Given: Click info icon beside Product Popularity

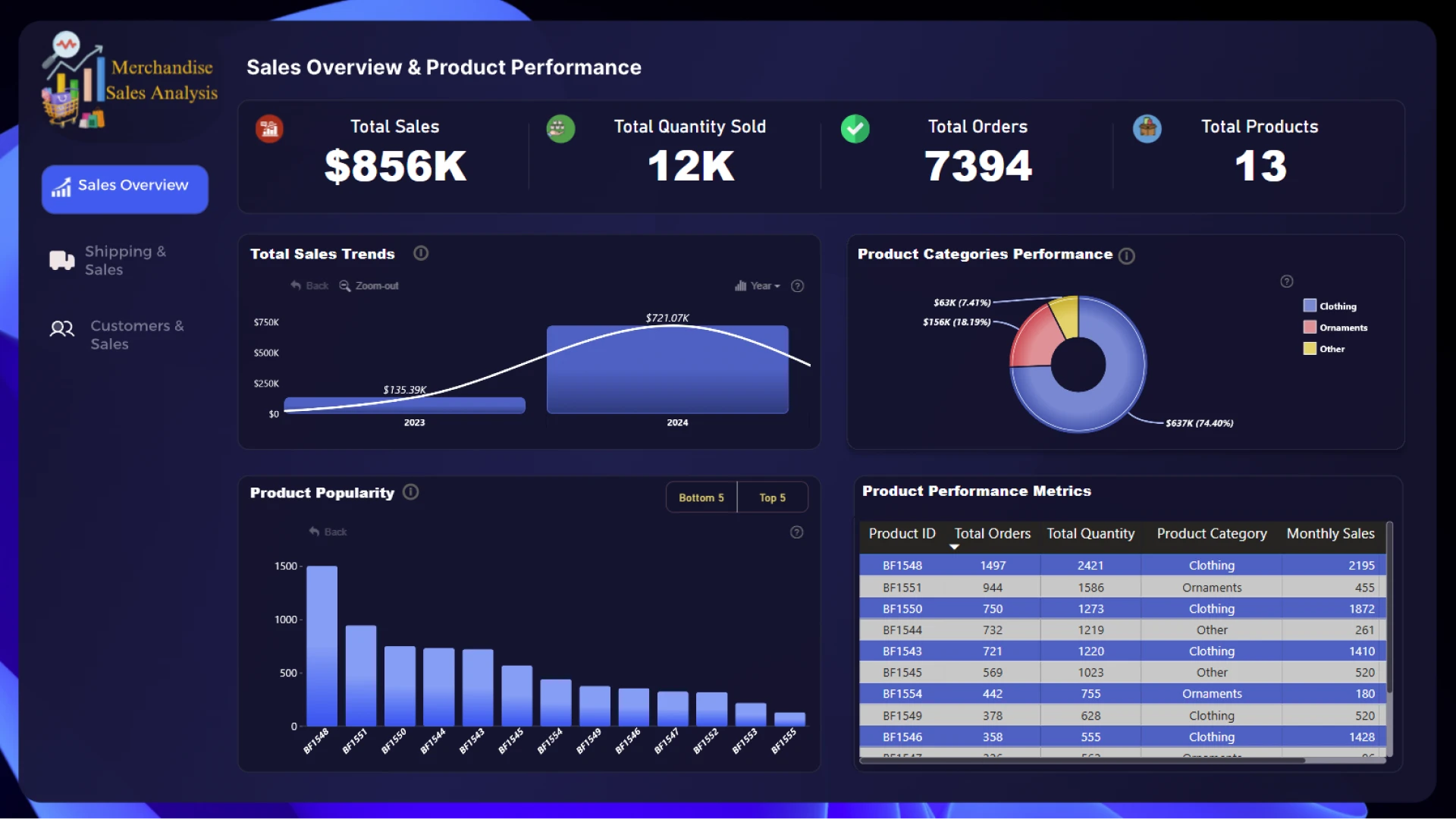Looking at the screenshot, I should click(410, 492).
